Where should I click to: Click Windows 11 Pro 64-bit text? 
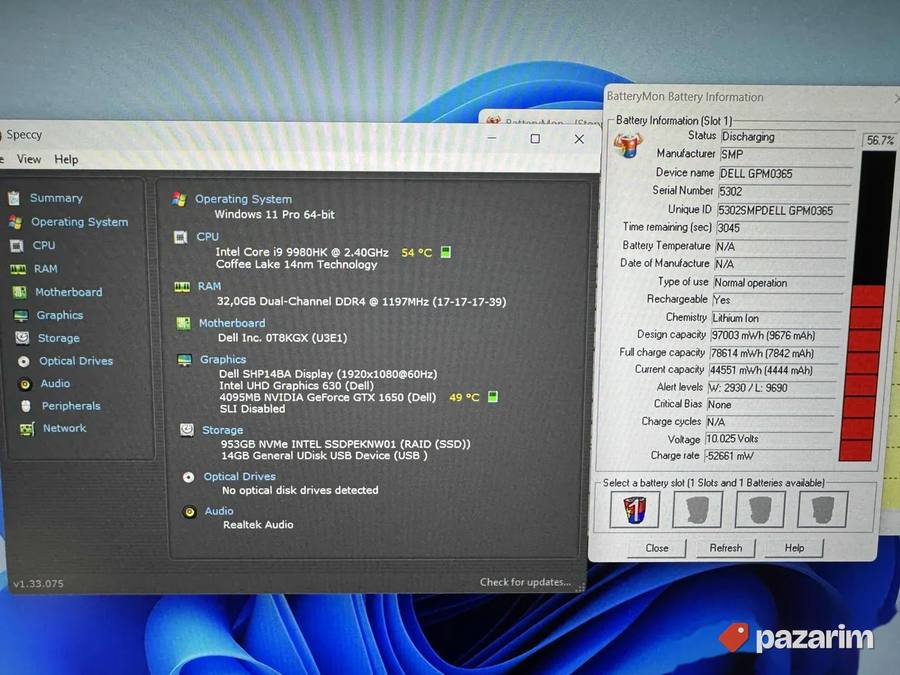(274, 215)
